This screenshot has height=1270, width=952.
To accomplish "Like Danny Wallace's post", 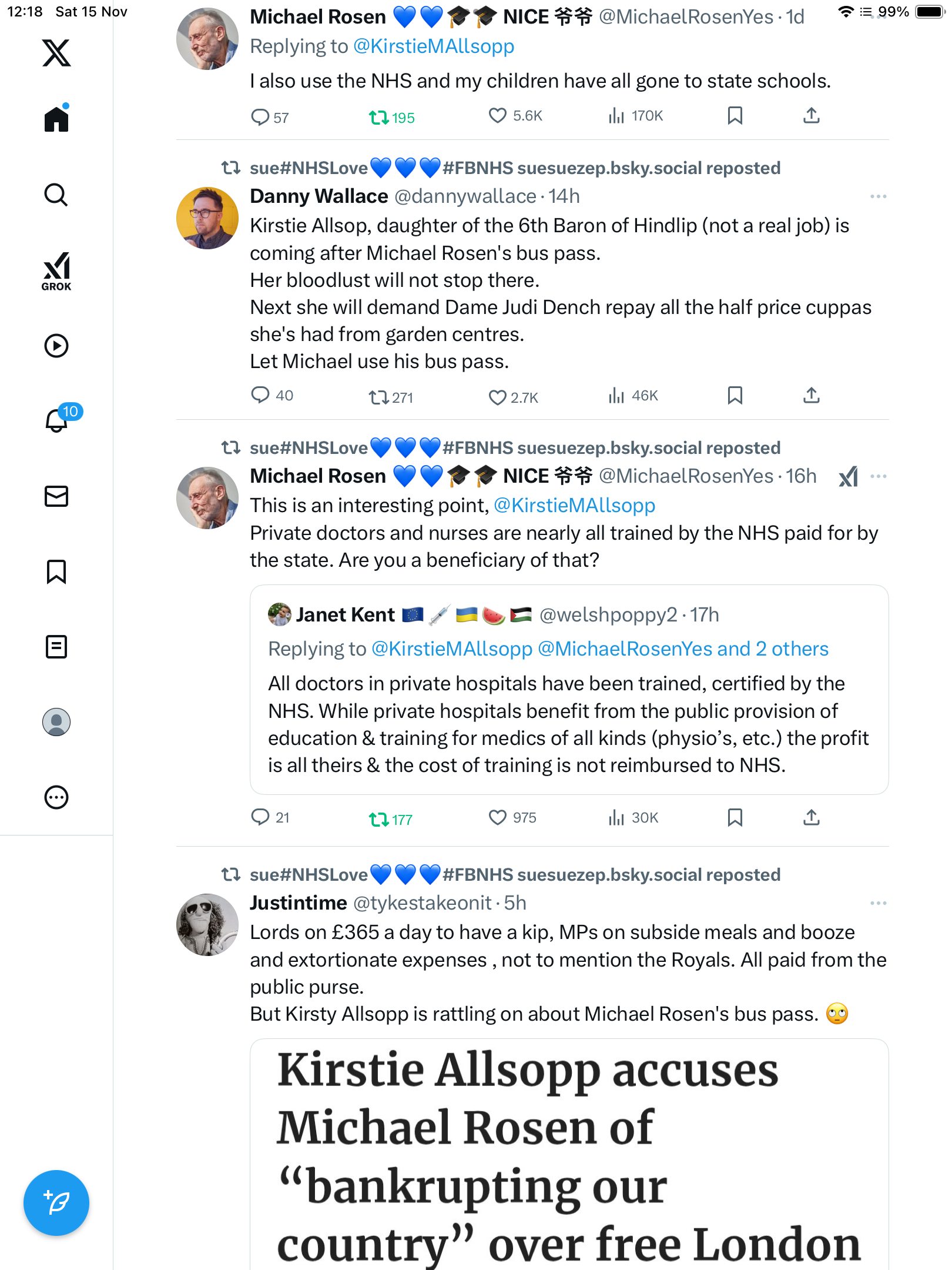I will pyautogui.click(x=497, y=397).
